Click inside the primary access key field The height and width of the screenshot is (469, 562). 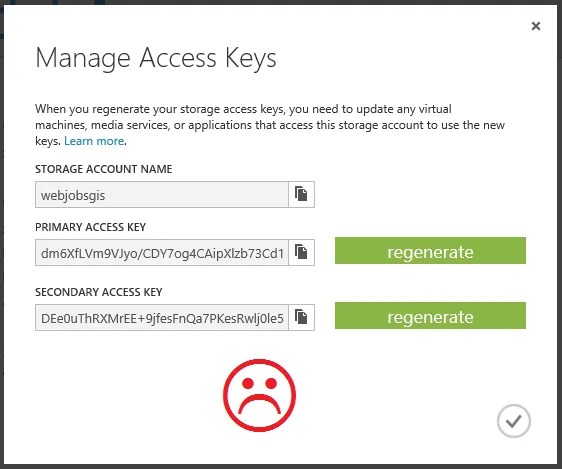point(162,252)
